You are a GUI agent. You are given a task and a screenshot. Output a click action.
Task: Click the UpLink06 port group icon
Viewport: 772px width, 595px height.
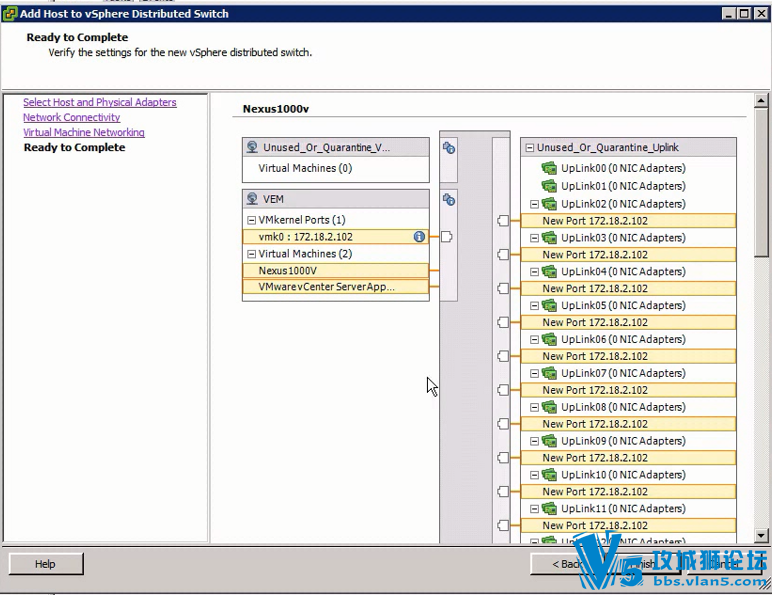pyautogui.click(x=549, y=339)
